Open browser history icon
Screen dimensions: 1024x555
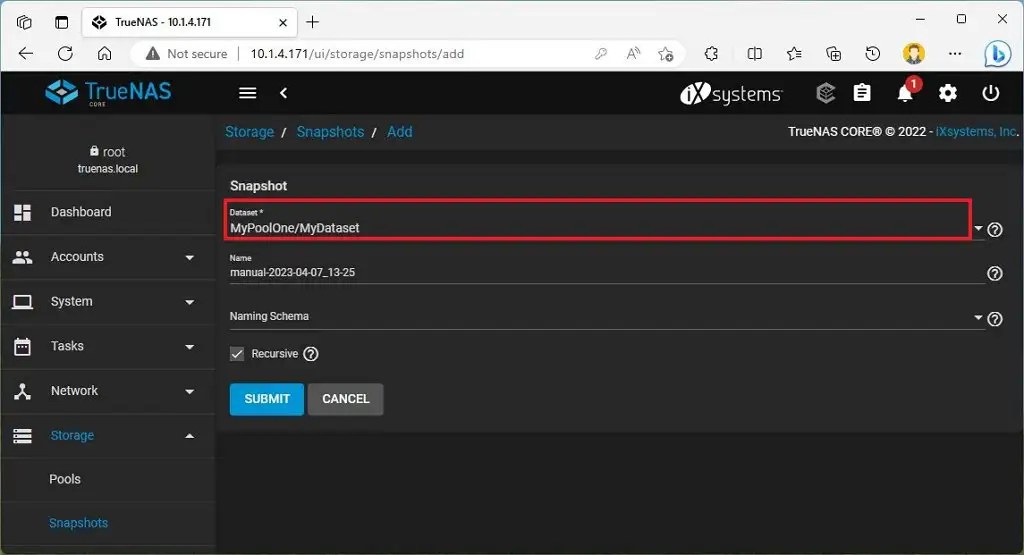pyautogui.click(x=872, y=54)
